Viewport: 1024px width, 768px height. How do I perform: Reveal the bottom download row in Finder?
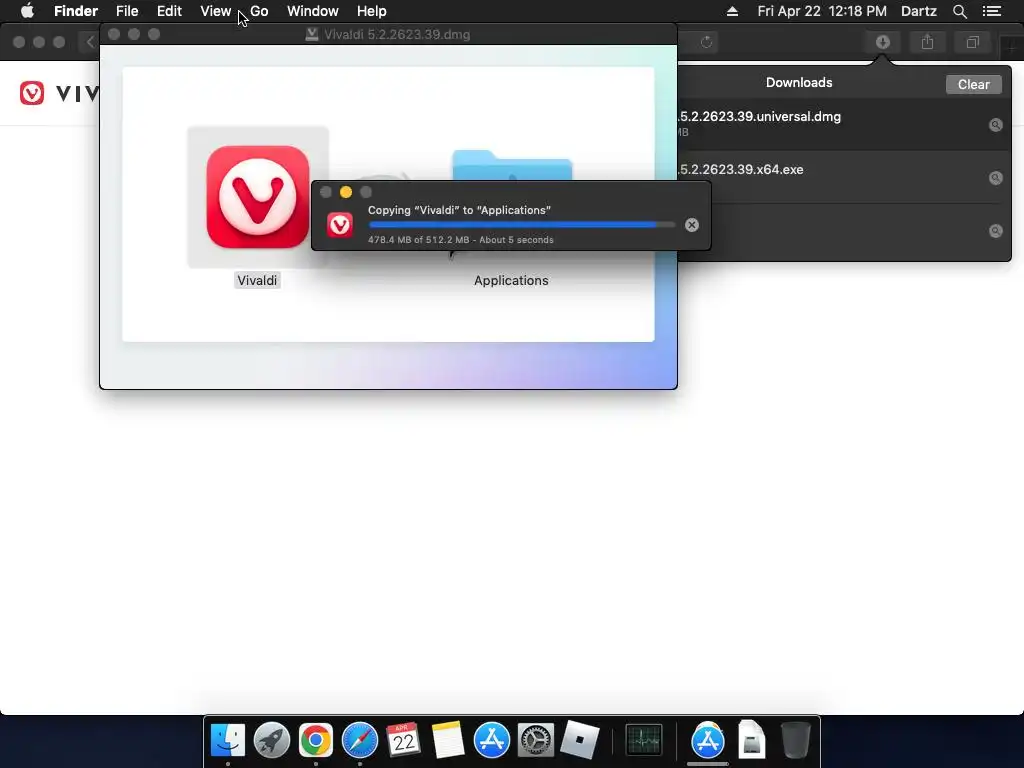(995, 231)
